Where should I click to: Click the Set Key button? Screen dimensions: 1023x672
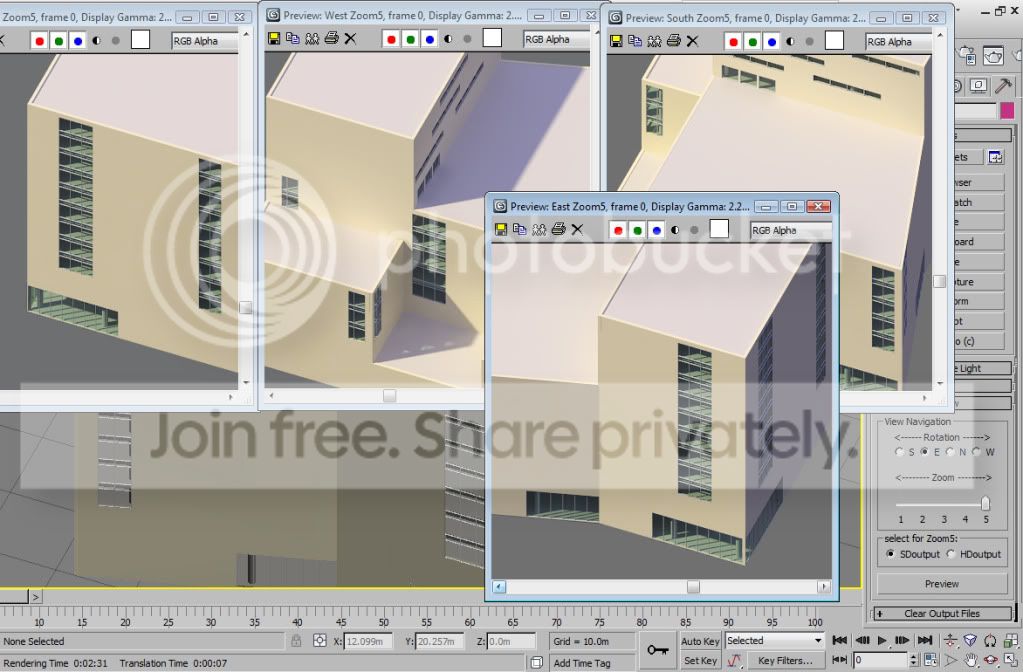coord(700,661)
